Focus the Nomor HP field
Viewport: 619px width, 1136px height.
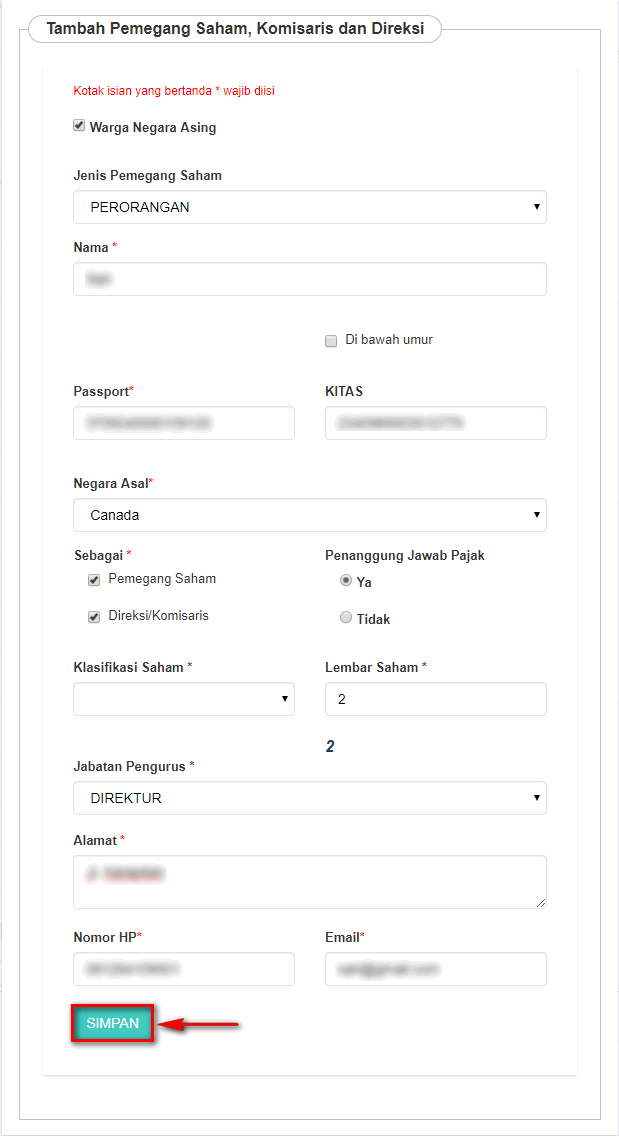tap(183, 969)
